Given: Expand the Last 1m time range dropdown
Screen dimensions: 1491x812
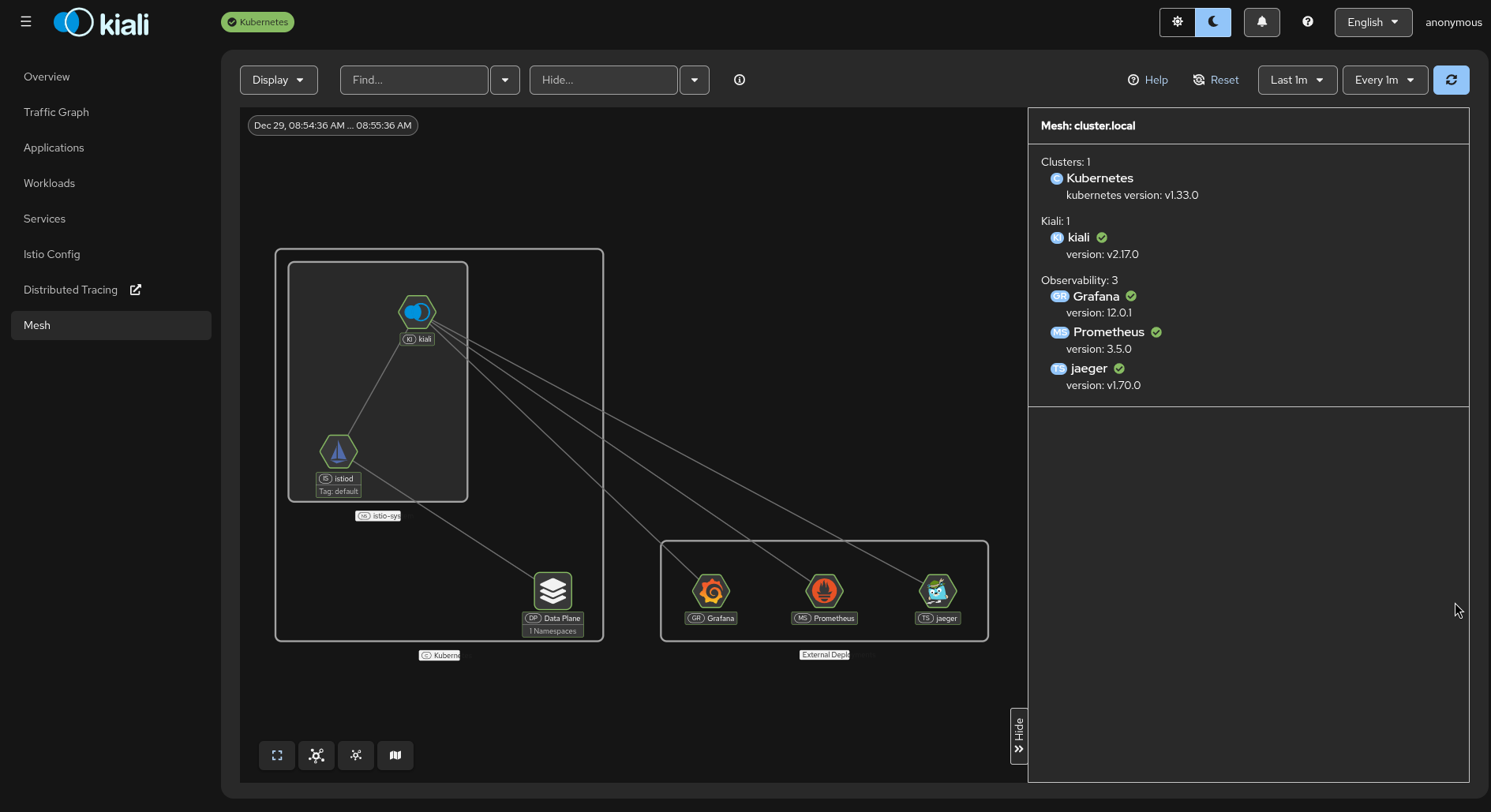Looking at the screenshot, I should 1297,80.
